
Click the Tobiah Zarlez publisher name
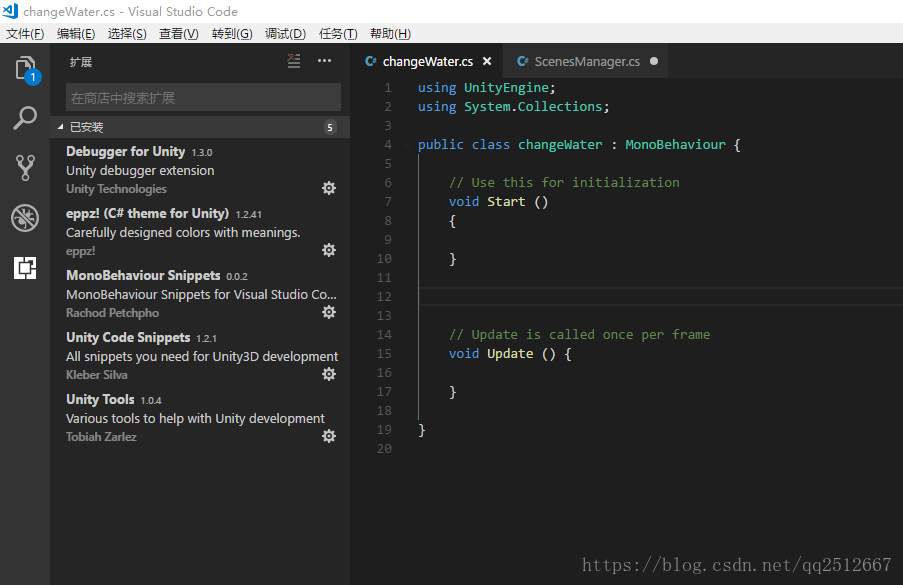[x=101, y=436]
